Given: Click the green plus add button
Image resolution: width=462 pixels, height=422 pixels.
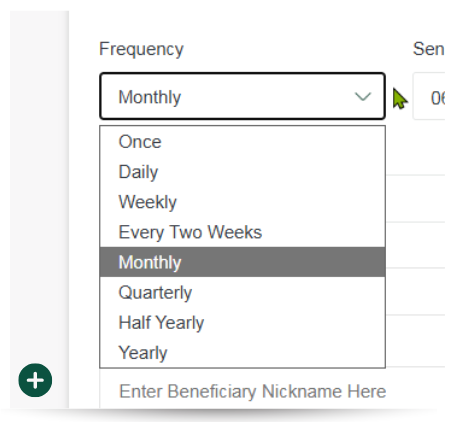Looking at the screenshot, I should 35,380.
